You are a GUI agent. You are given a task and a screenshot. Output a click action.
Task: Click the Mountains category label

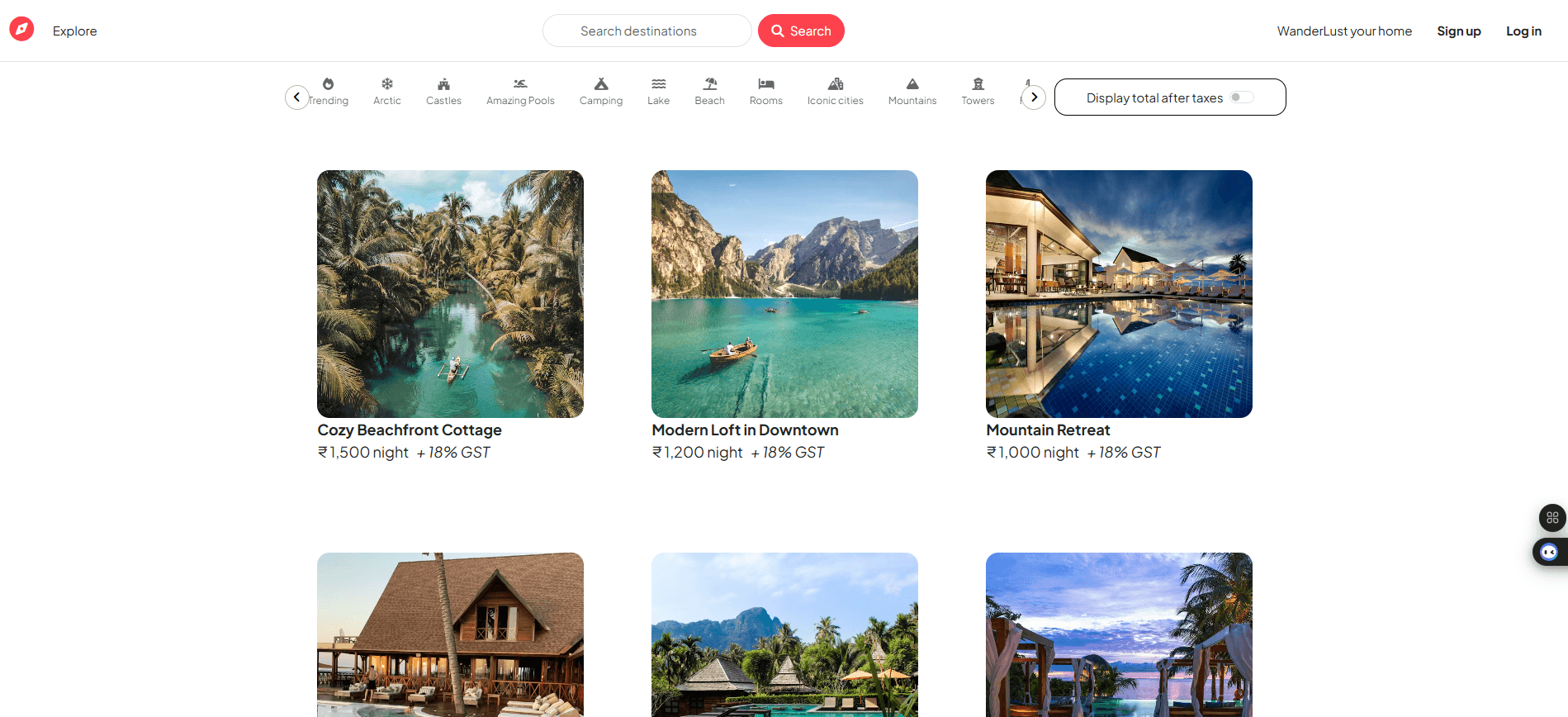912,101
